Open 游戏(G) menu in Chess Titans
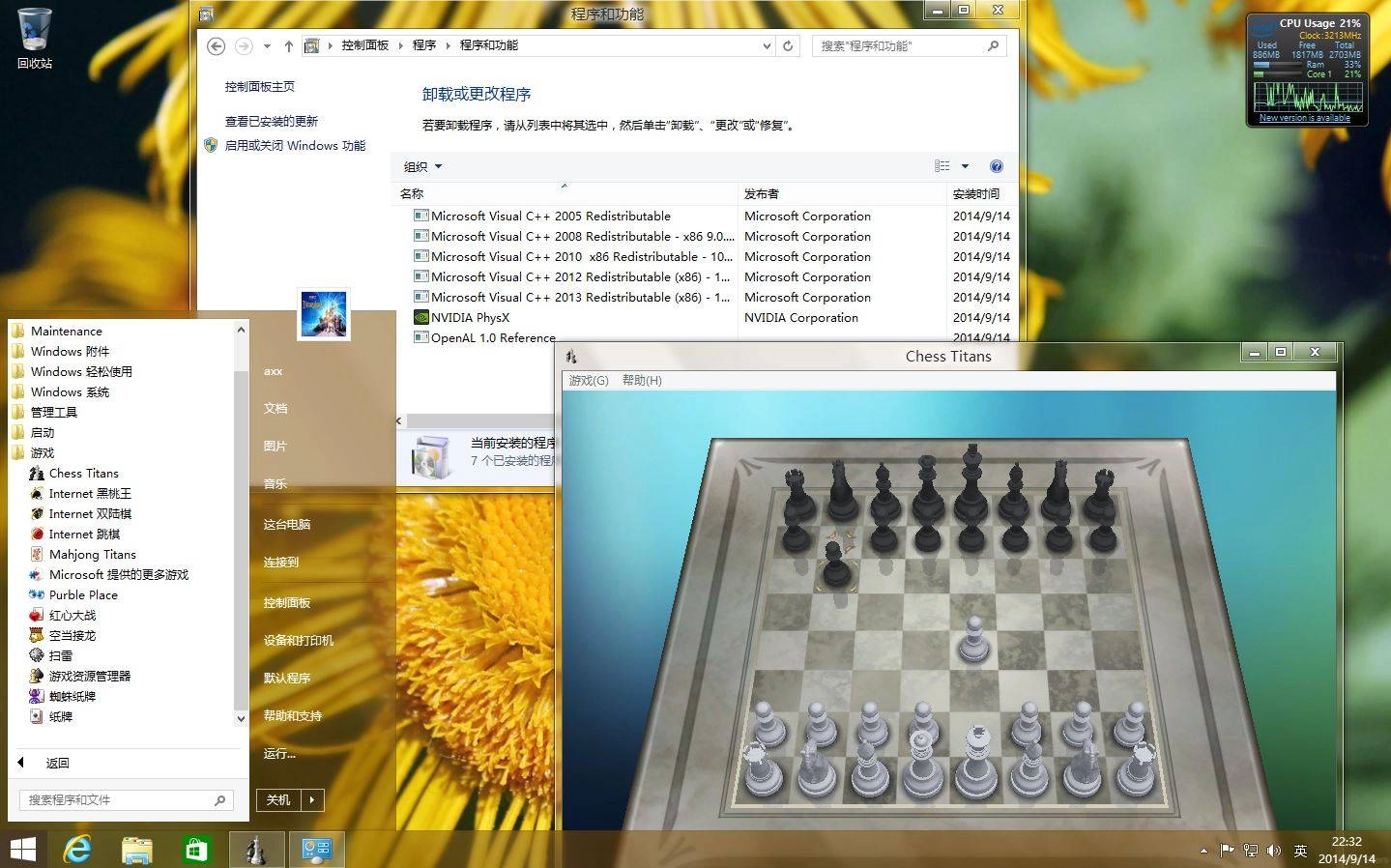The height and width of the screenshot is (868, 1391). (589, 380)
